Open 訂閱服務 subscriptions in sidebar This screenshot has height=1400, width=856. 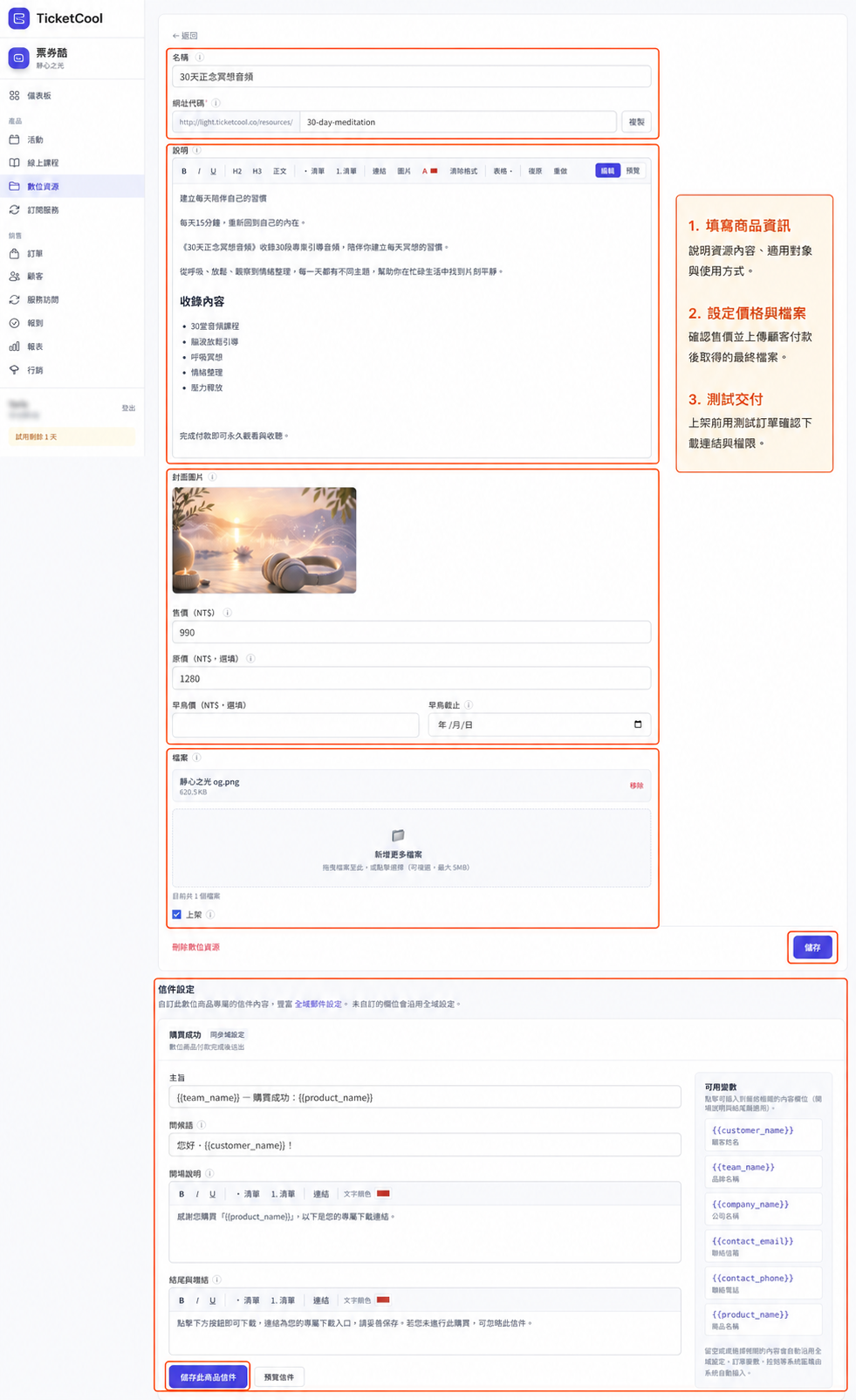43,210
